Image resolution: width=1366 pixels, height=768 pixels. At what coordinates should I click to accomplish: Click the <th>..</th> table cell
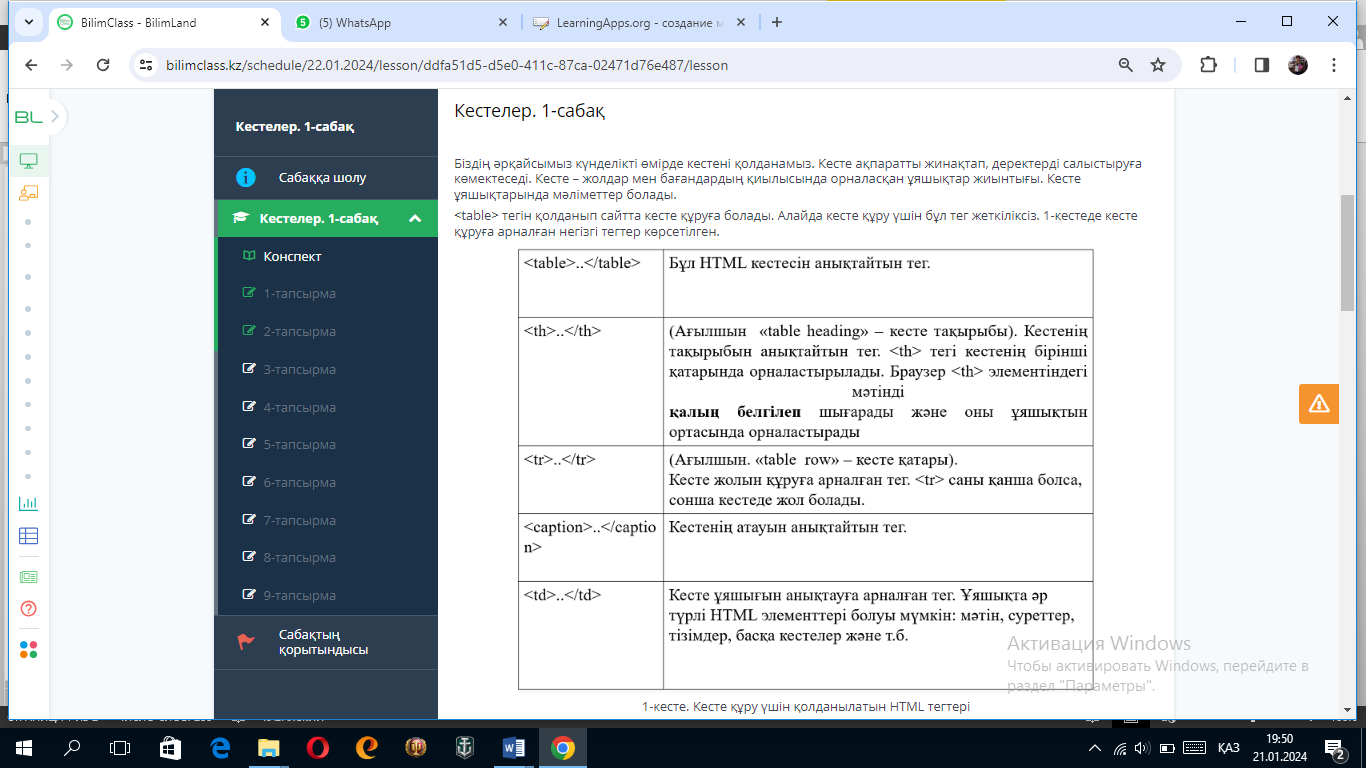click(591, 381)
